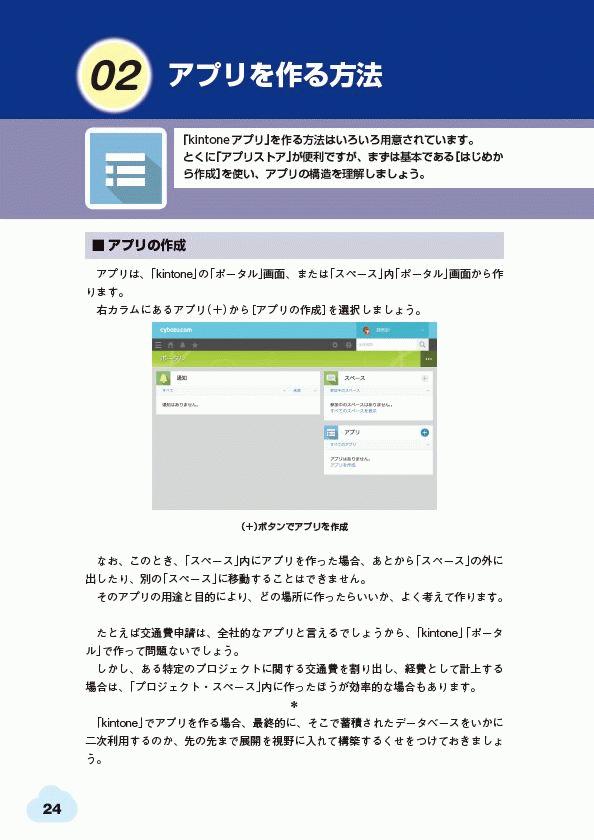Click the cybozu.com logo
594x840 pixels.
click(176, 330)
